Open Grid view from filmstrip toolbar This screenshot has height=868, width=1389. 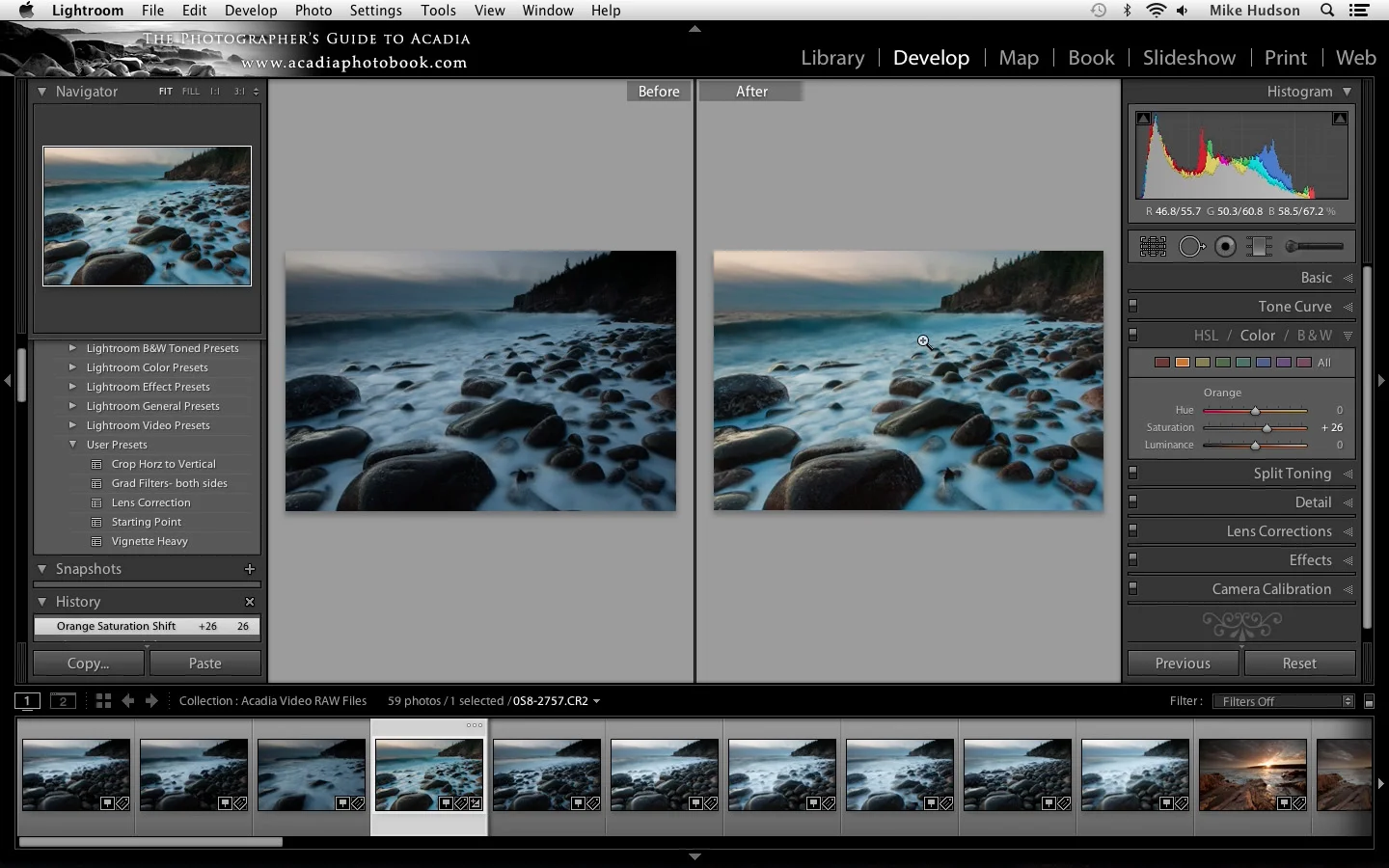(103, 701)
